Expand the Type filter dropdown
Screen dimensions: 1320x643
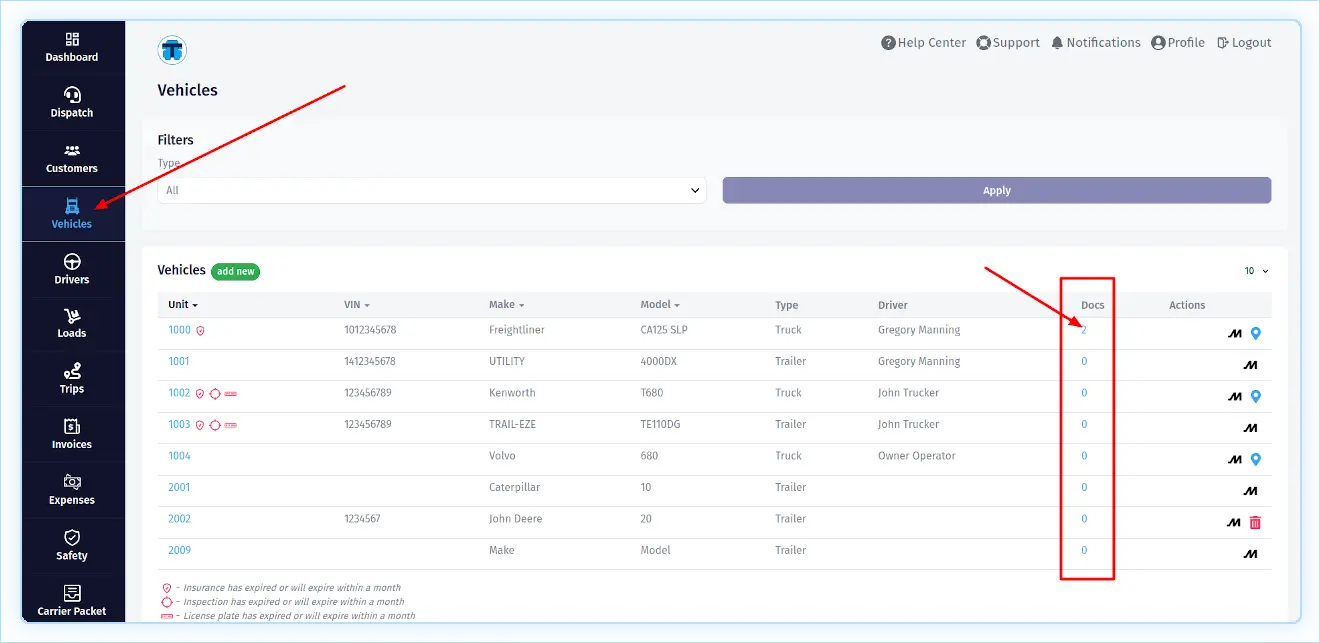tap(431, 190)
